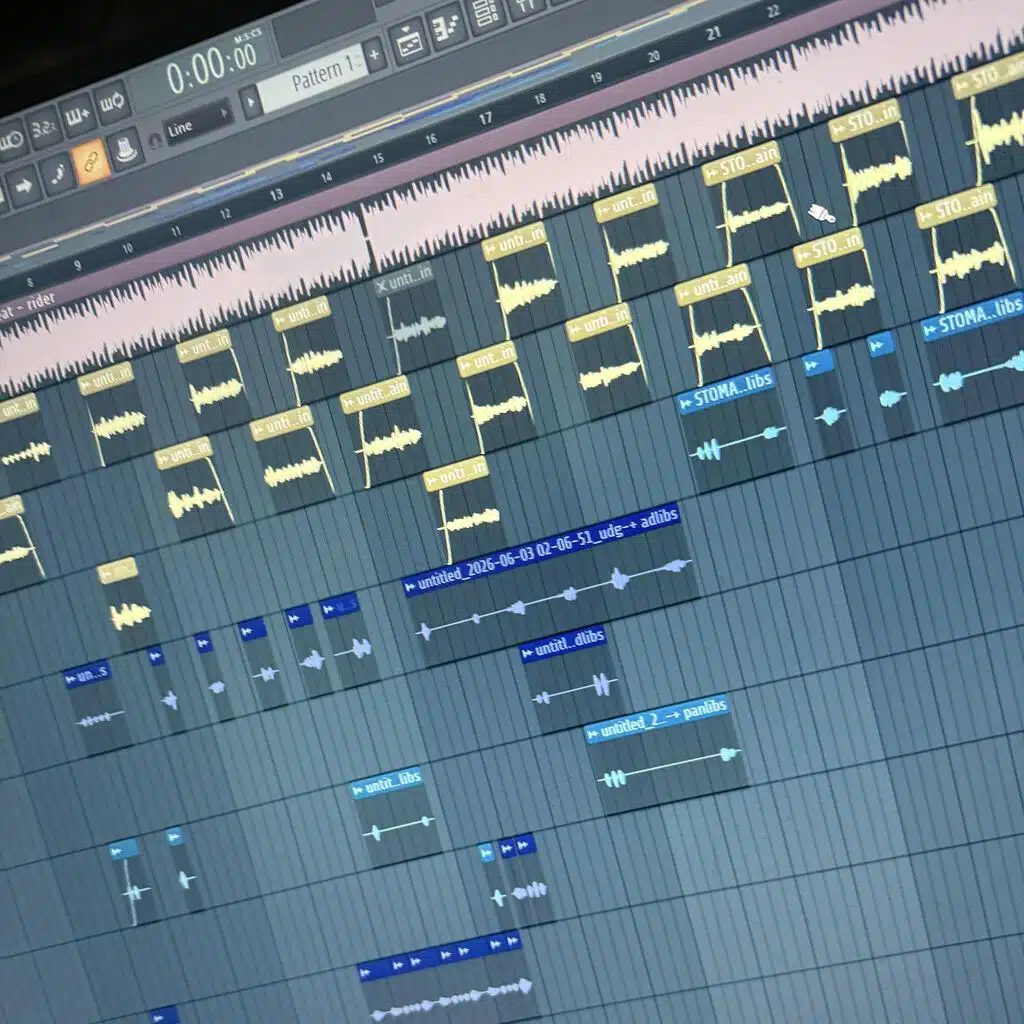
Task: Open the Pattern 1 selector
Action: [x=311, y=78]
